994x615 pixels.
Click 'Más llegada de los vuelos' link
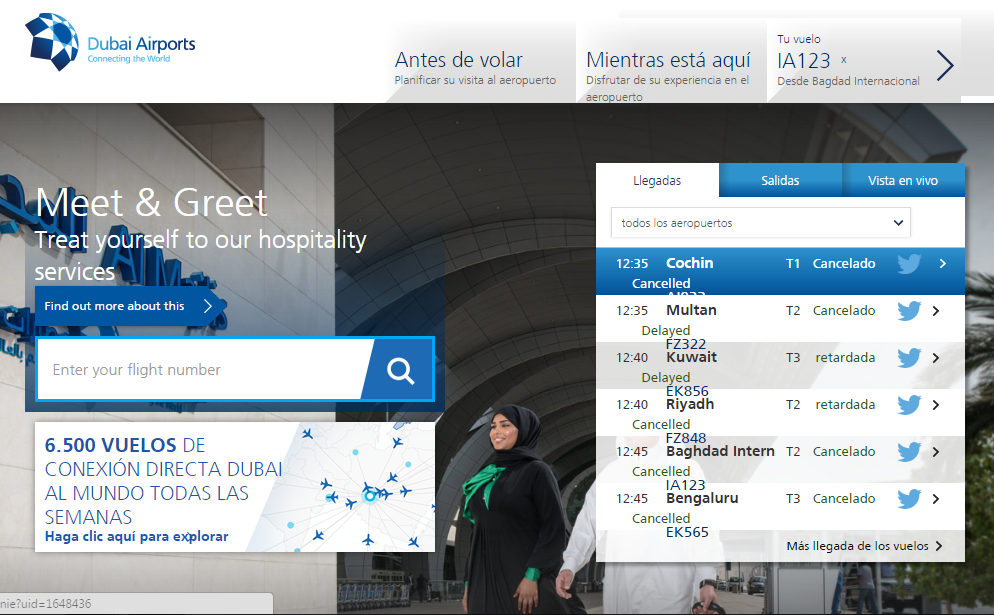point(865,546)
